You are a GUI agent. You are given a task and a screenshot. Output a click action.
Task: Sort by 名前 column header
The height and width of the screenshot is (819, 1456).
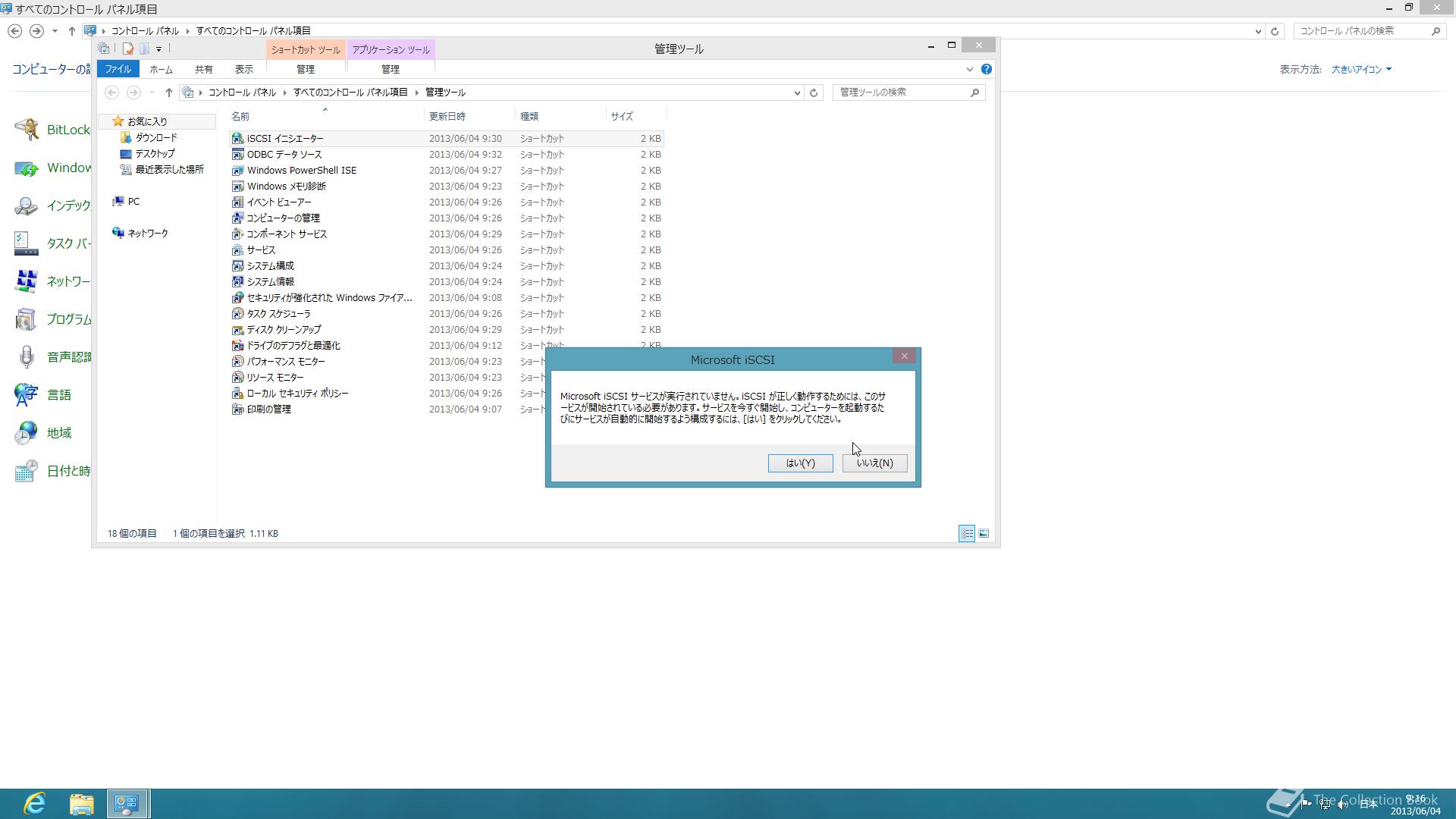point(325,116)
